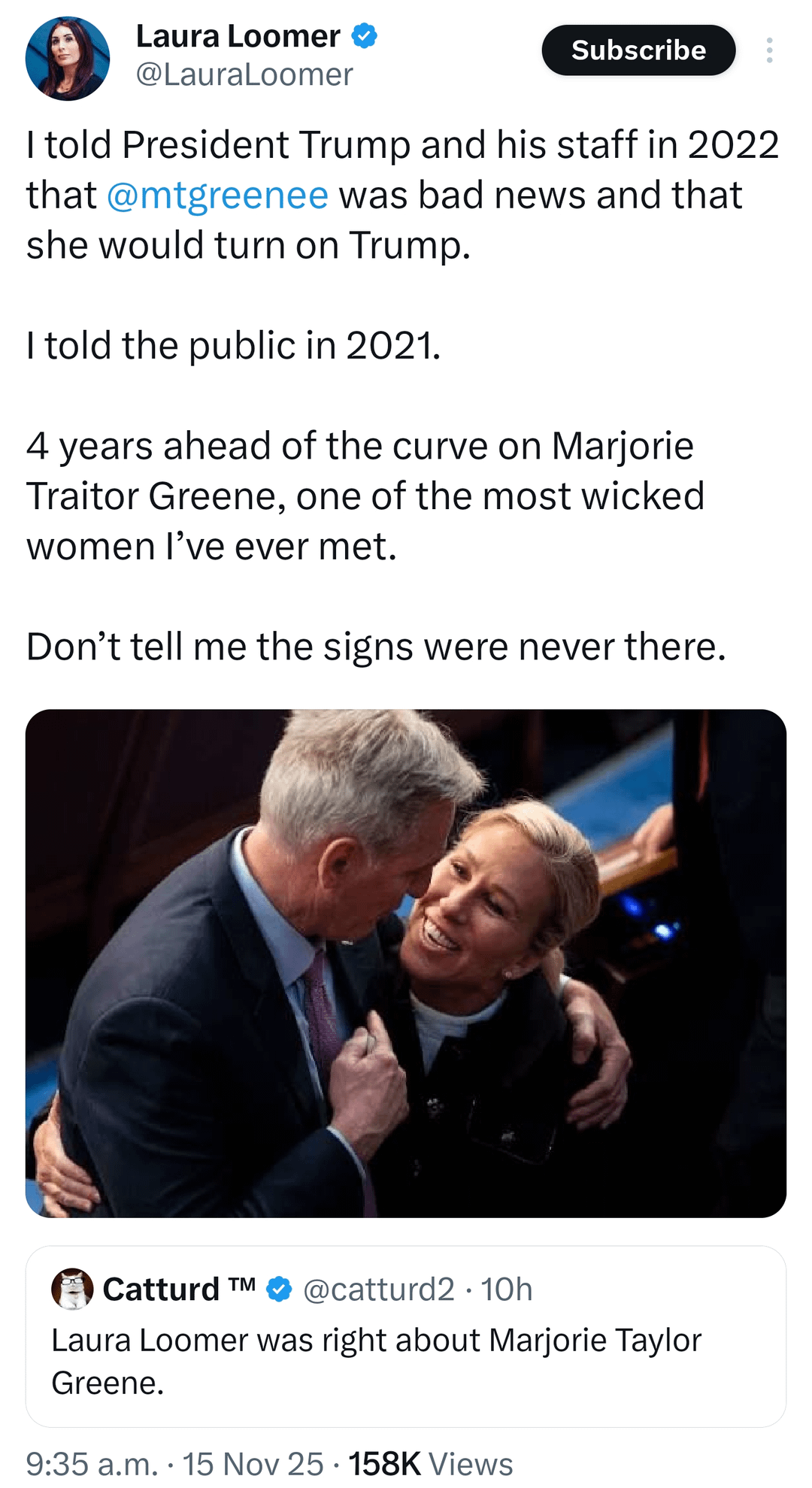The width and height of the screenshot is (812, 1488).
Task: Open the @LauraLoomer handle
Action: [244, 74]
